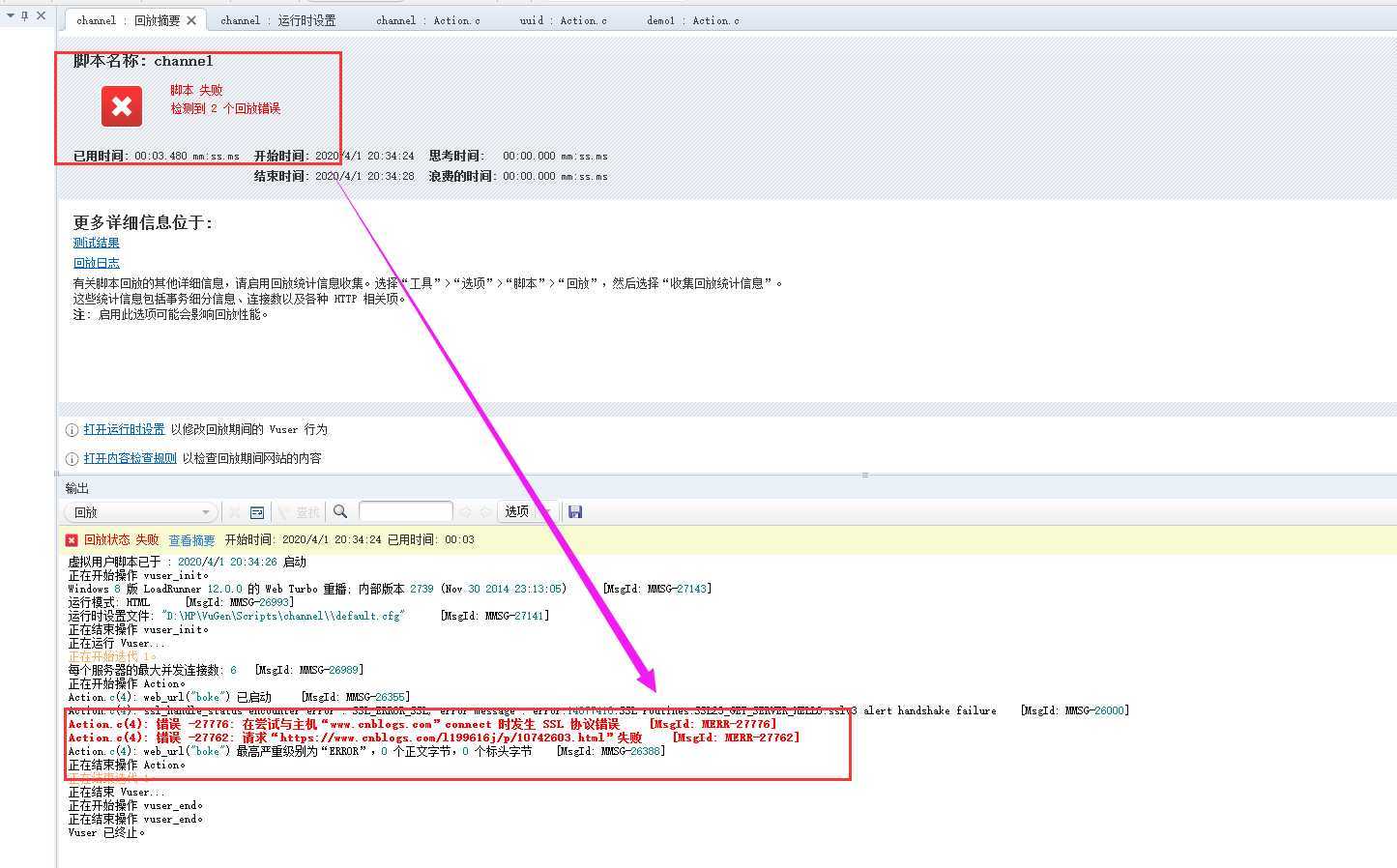Open the panel options dropdown arrow
Screen dimensions: 1397x868
pyautogui.click(x=10, y=15)
